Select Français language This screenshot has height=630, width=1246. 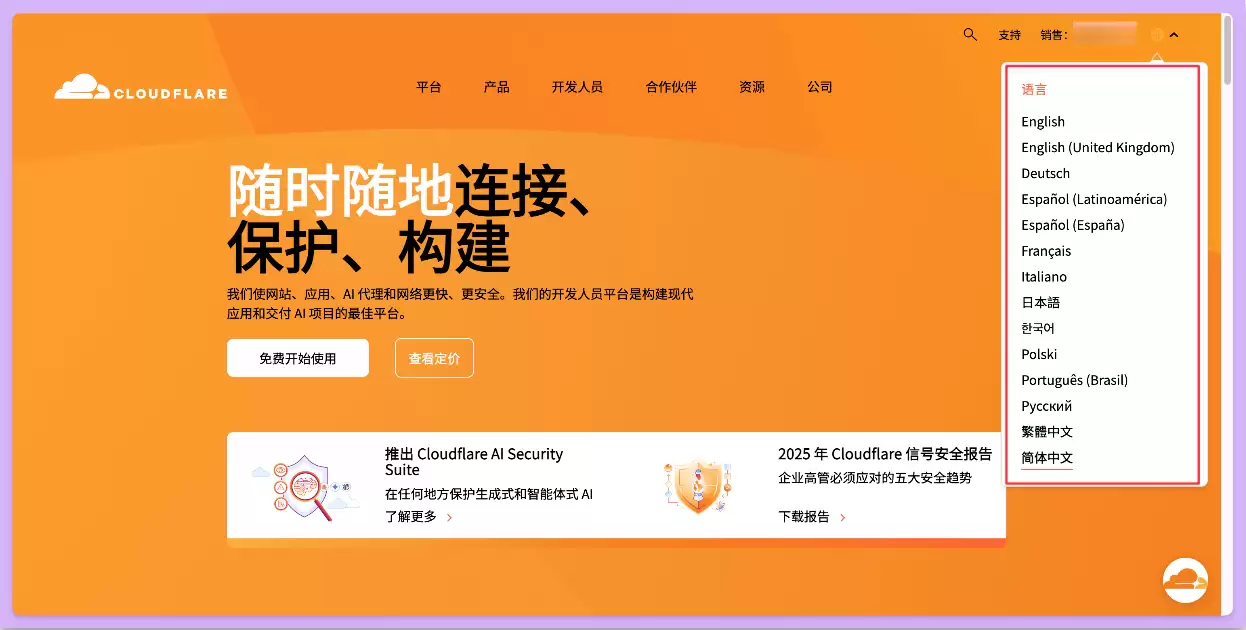point(1046,251)
